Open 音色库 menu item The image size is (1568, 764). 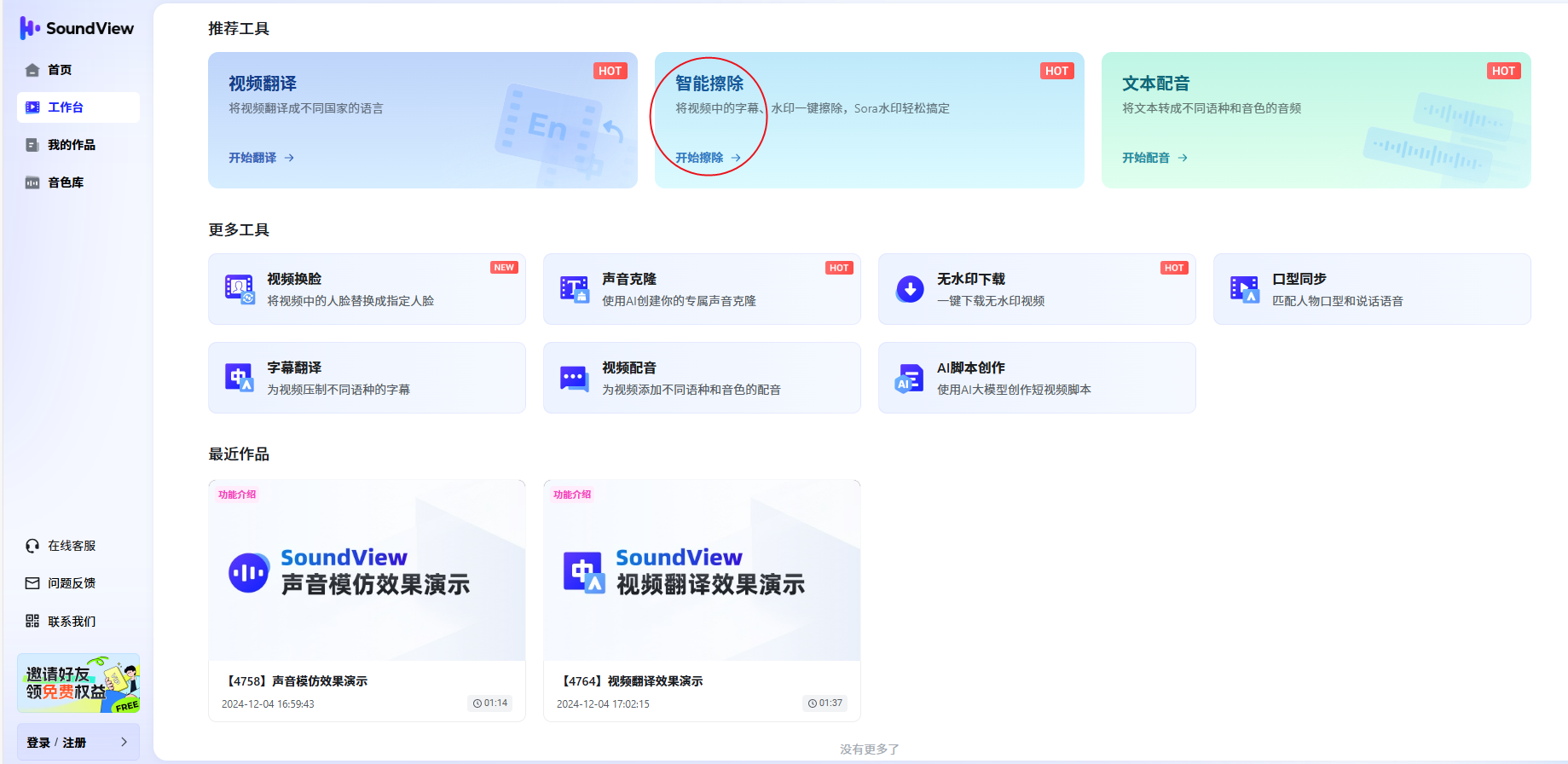pos(78,182)
